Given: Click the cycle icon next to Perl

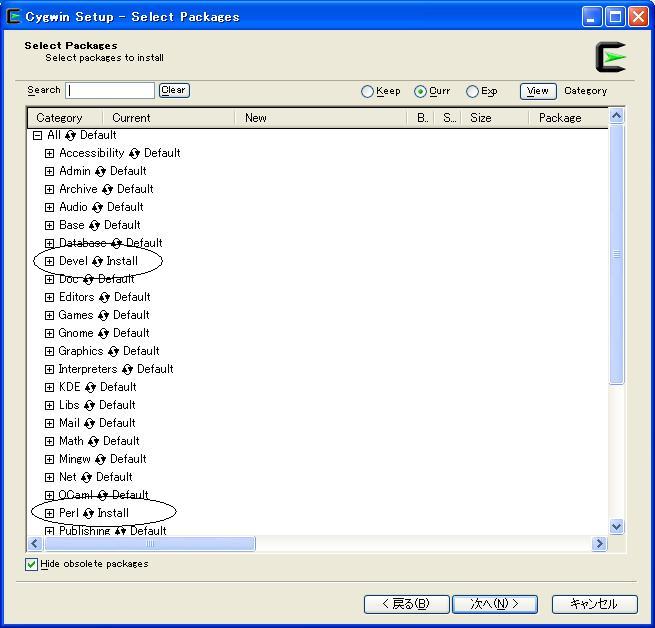Looking at the screenshot, I should 88,514.
